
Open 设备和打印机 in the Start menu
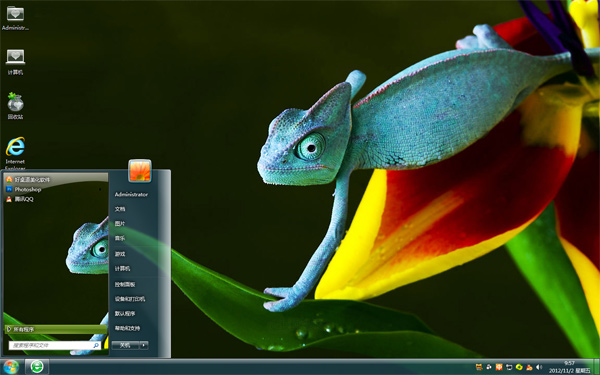coord(130,299)
